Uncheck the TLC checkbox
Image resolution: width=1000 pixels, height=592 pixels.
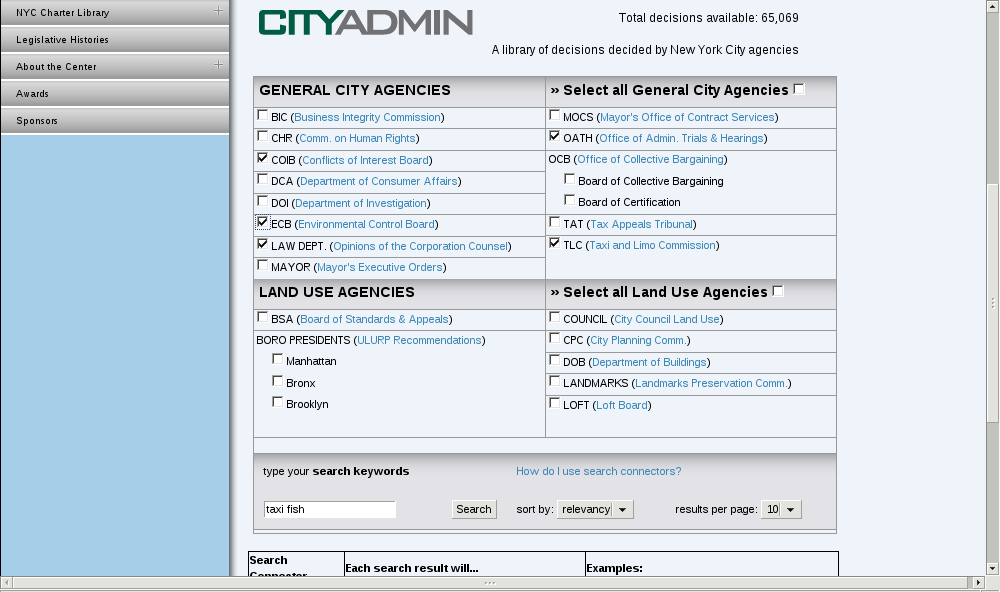click(554, 243)
